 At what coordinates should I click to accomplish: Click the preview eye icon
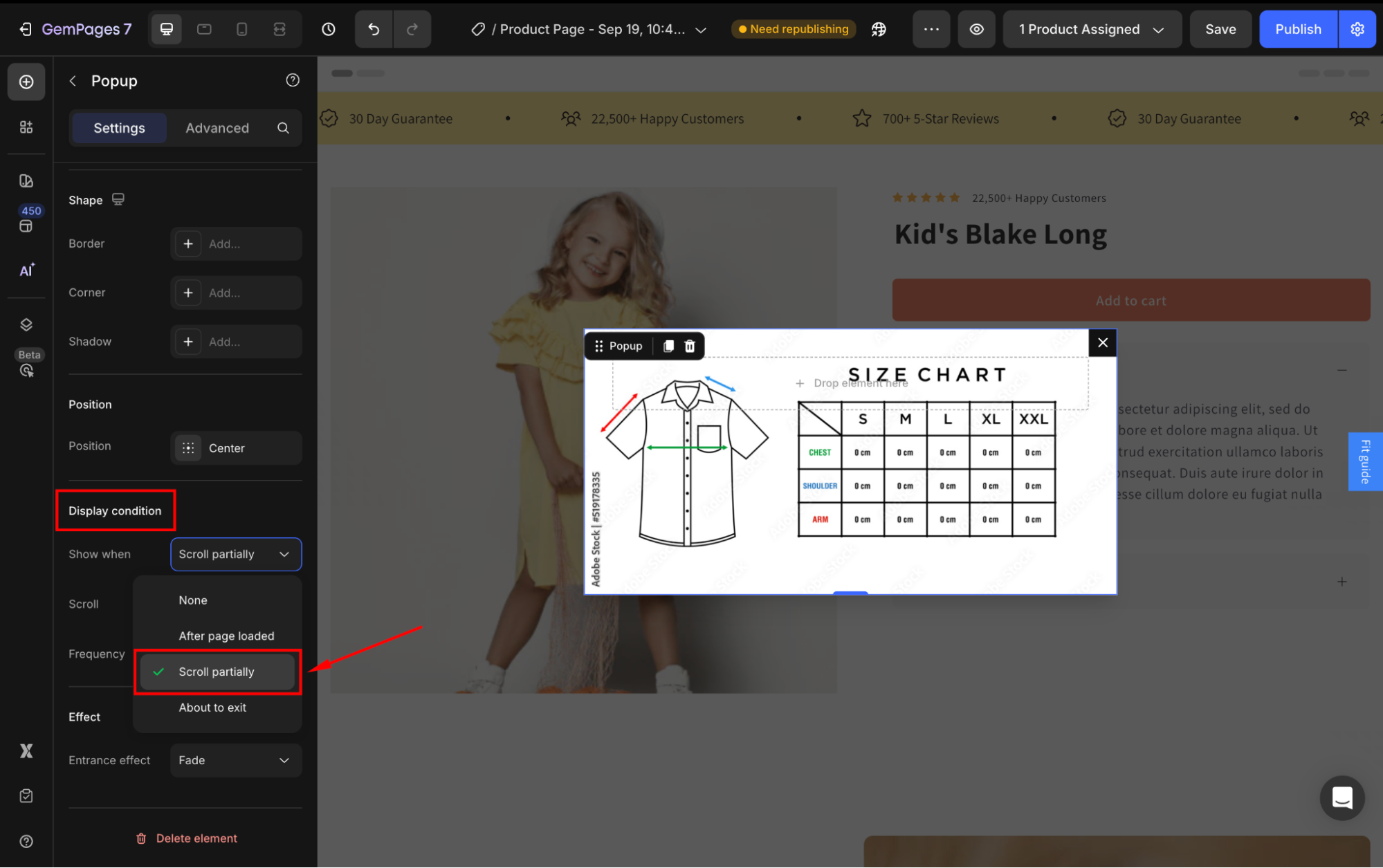coord(976,29)
